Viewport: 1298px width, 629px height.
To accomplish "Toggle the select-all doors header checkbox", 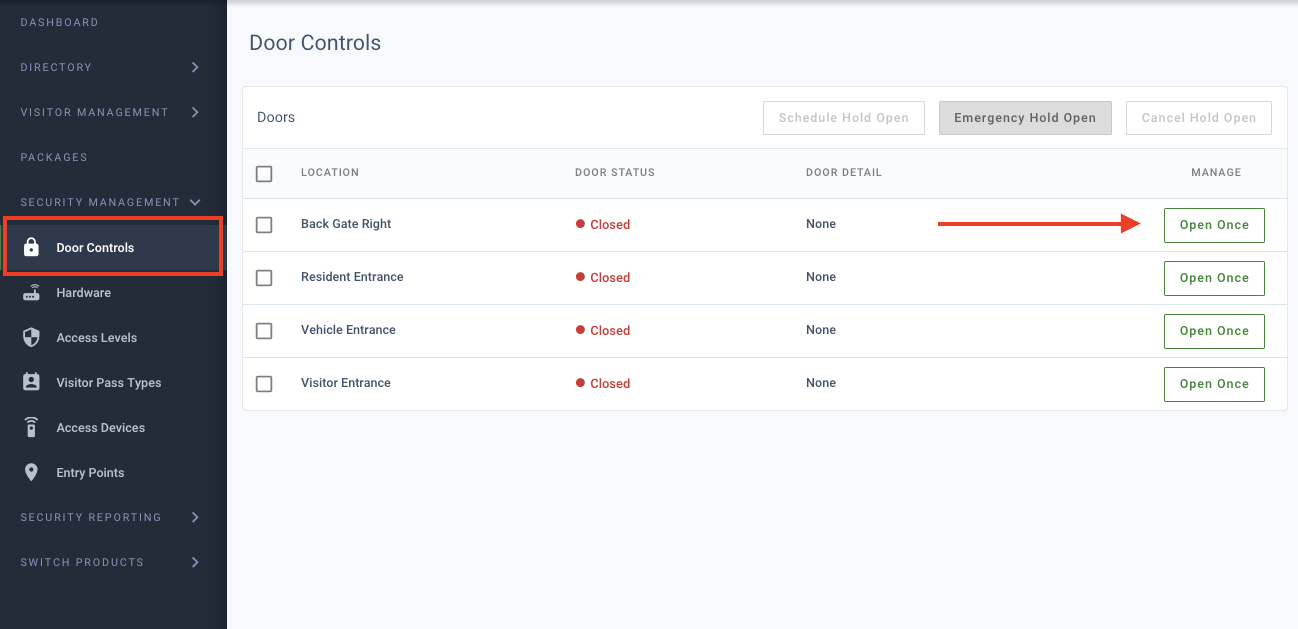I will pos(264,174).
